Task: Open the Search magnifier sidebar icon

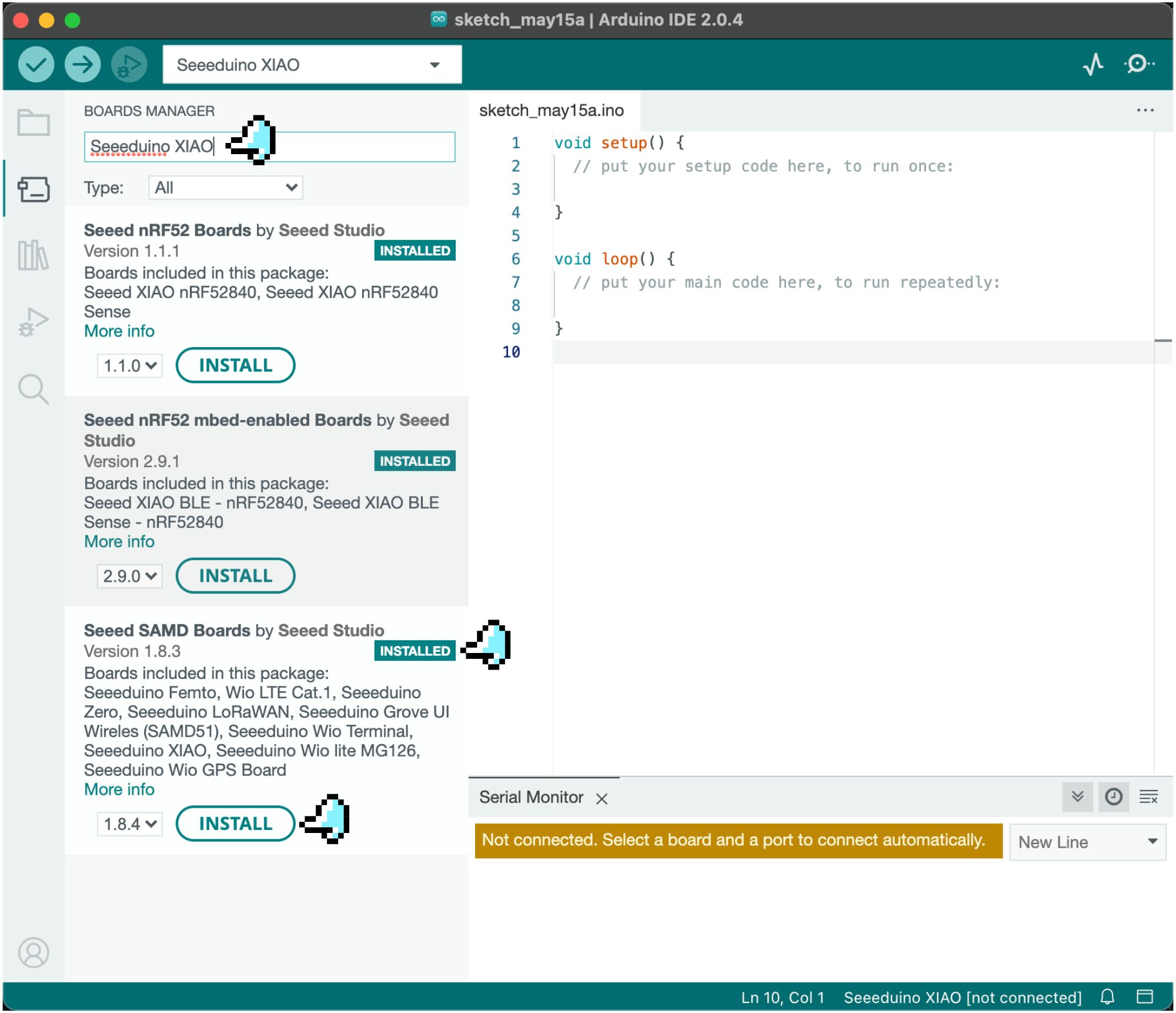Action: 34,389
